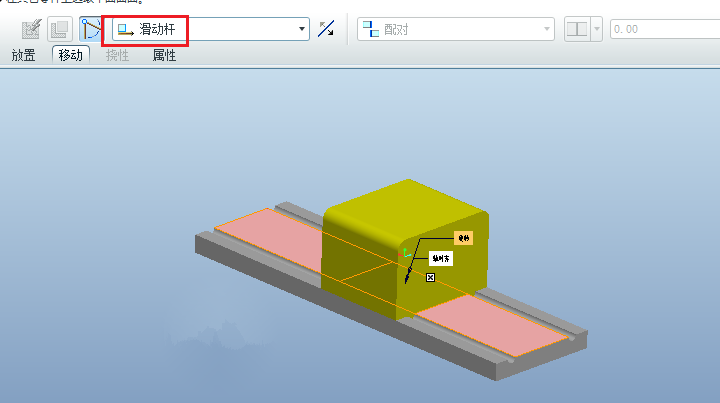The height and width of the screenshot is (403, 720).
Task: Open the 放置 tab
Action: 23,56
